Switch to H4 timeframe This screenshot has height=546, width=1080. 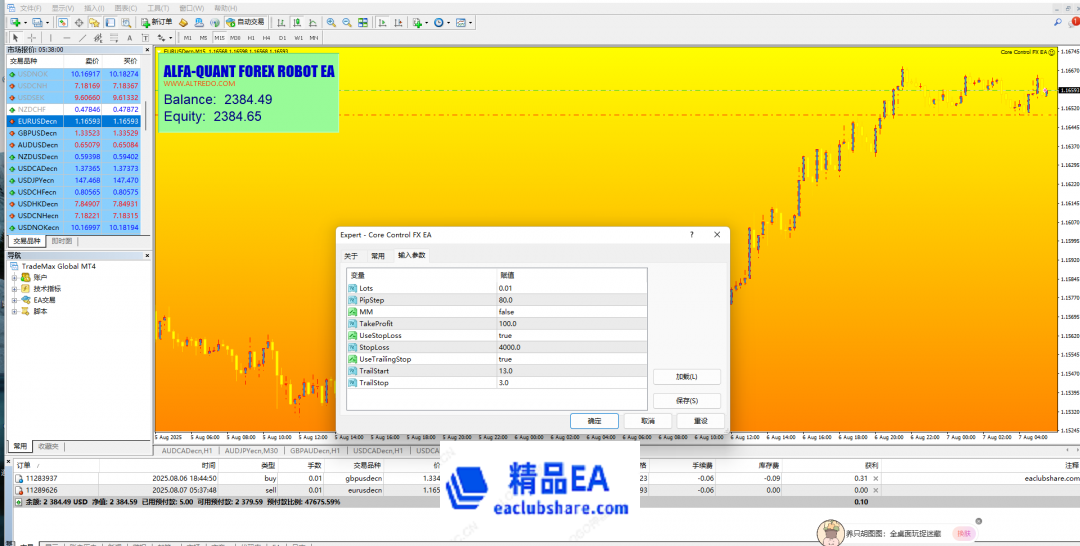[x=267, y=37]
